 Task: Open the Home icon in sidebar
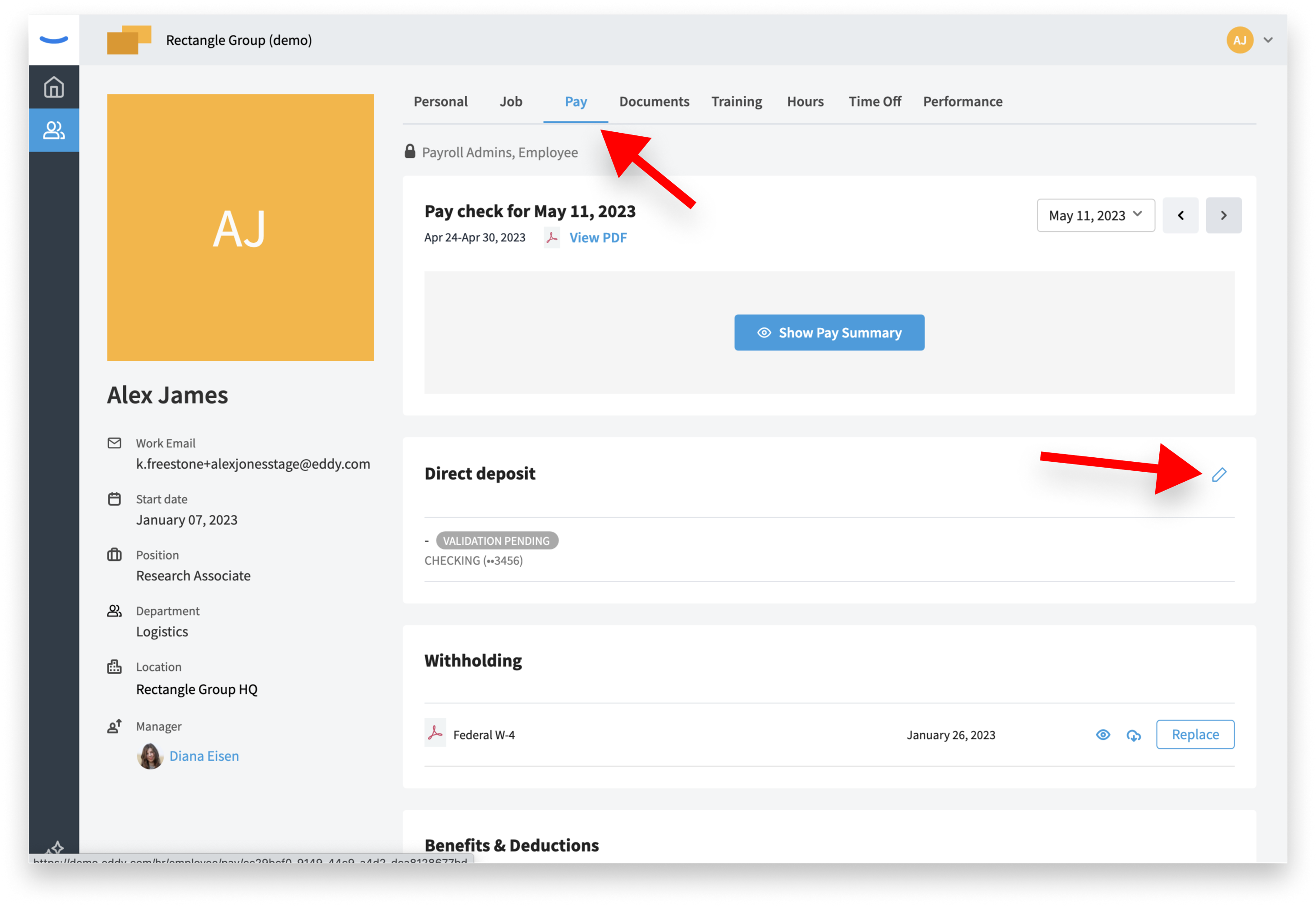coord(54,87)
